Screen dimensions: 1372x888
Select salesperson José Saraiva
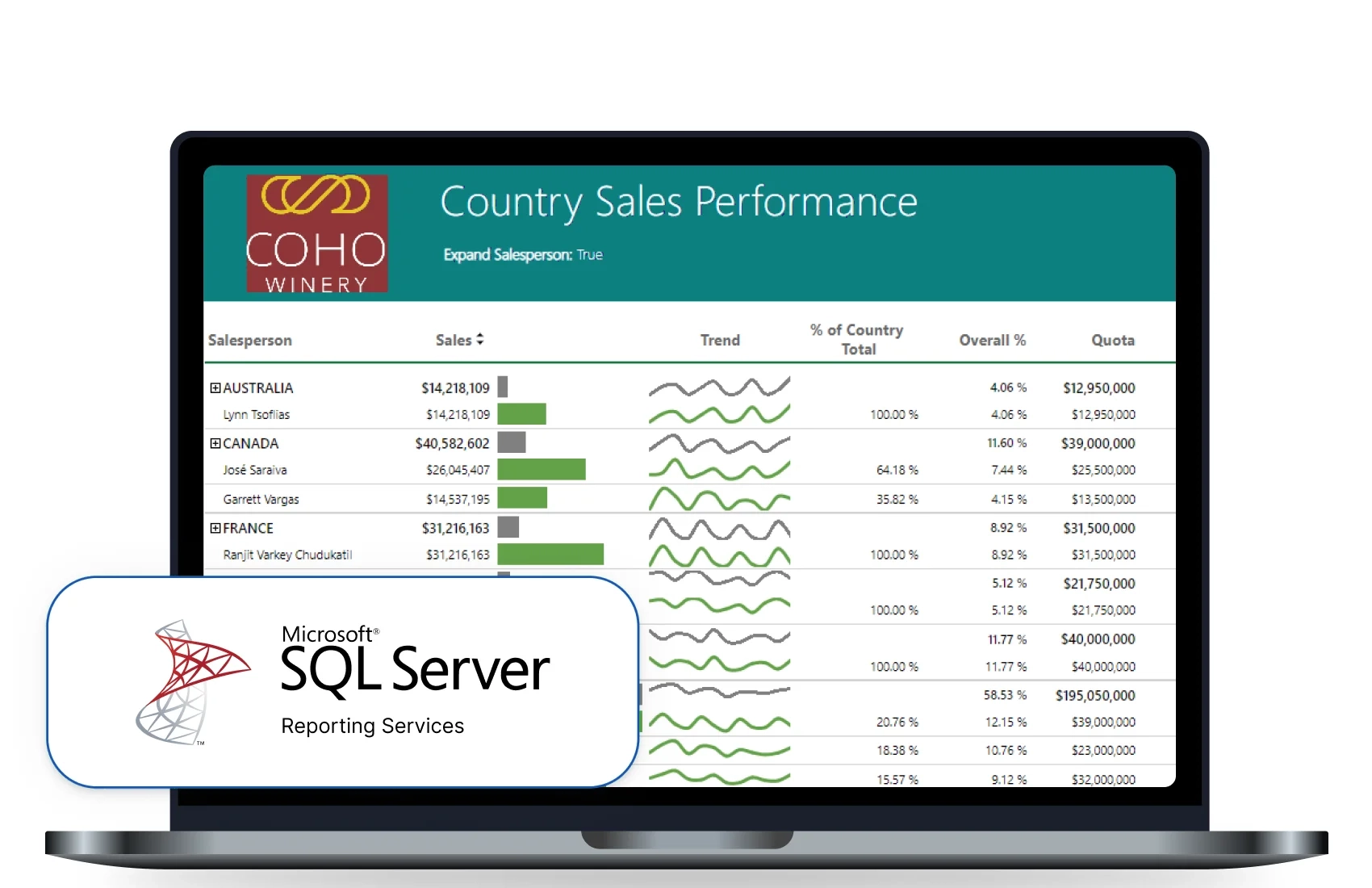(x=255, y=470)
